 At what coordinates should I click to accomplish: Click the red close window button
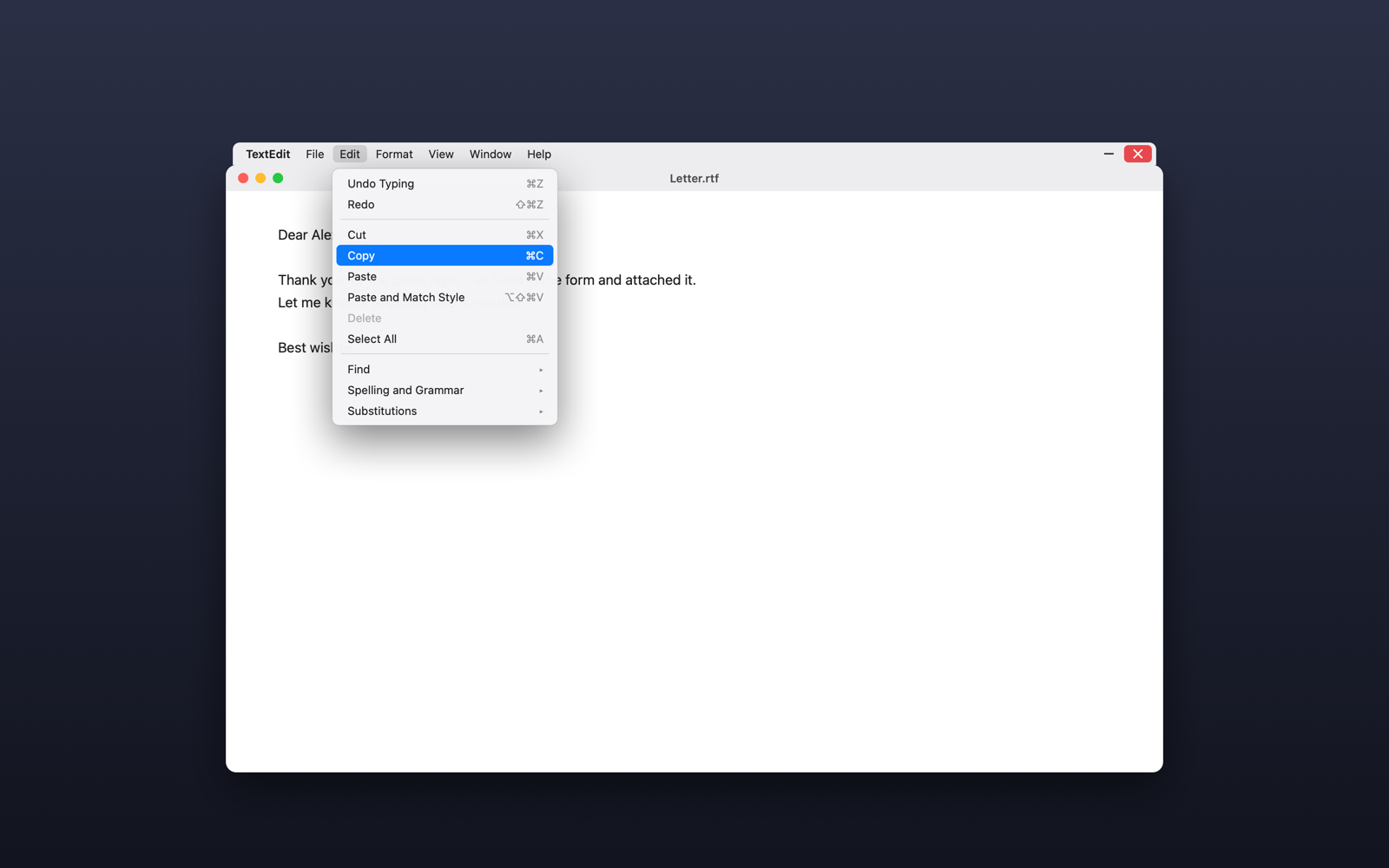tap(243, 178)
